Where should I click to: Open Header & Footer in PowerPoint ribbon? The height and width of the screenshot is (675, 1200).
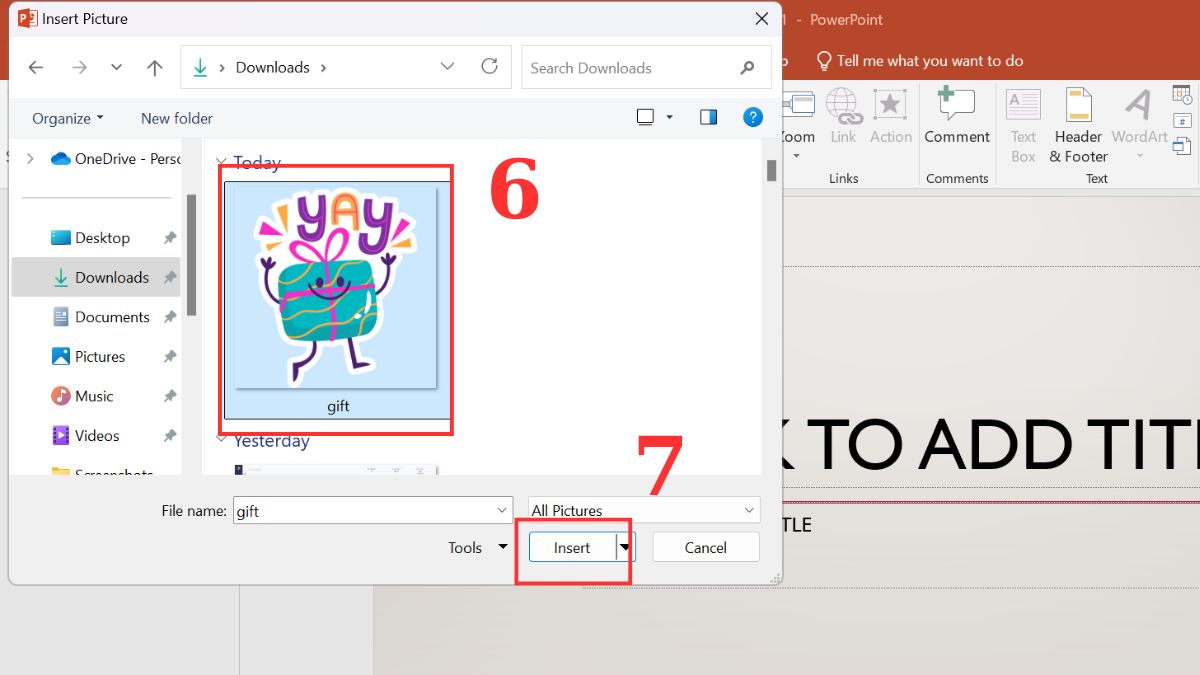(x=1078, y=126)
